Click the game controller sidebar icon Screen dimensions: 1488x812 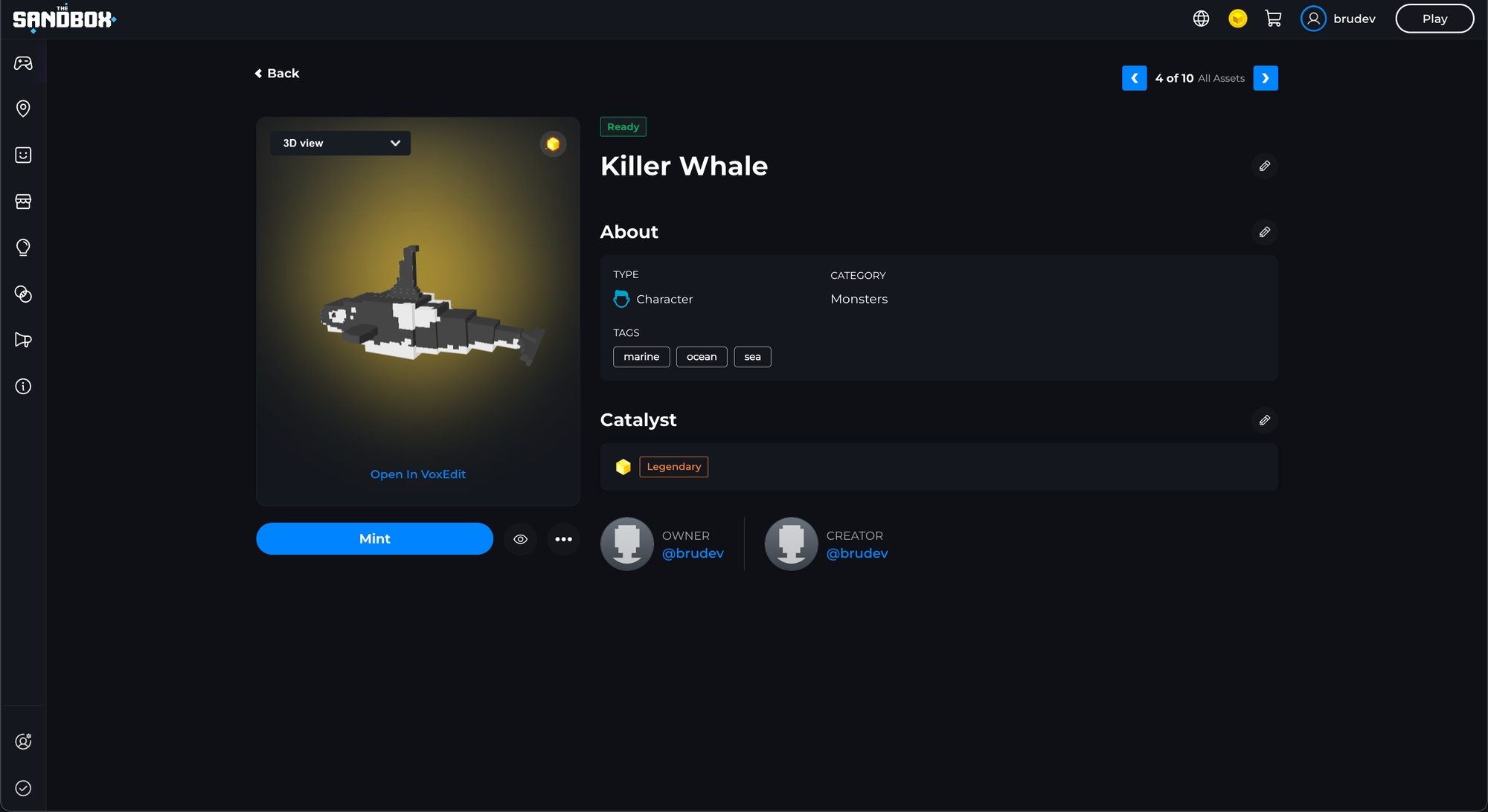(23, 63)
